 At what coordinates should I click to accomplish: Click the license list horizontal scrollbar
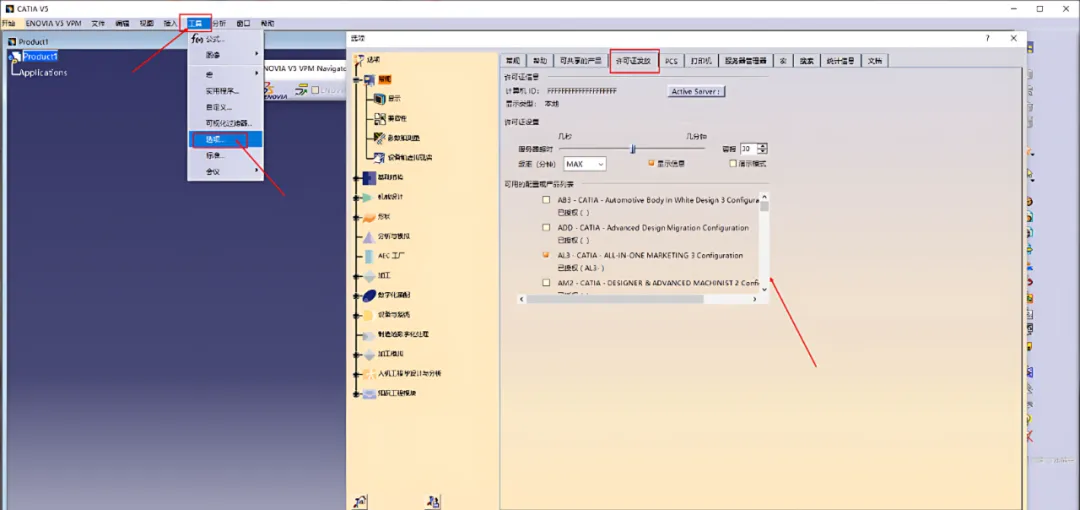pyautogui.click(x=615, y=300)
